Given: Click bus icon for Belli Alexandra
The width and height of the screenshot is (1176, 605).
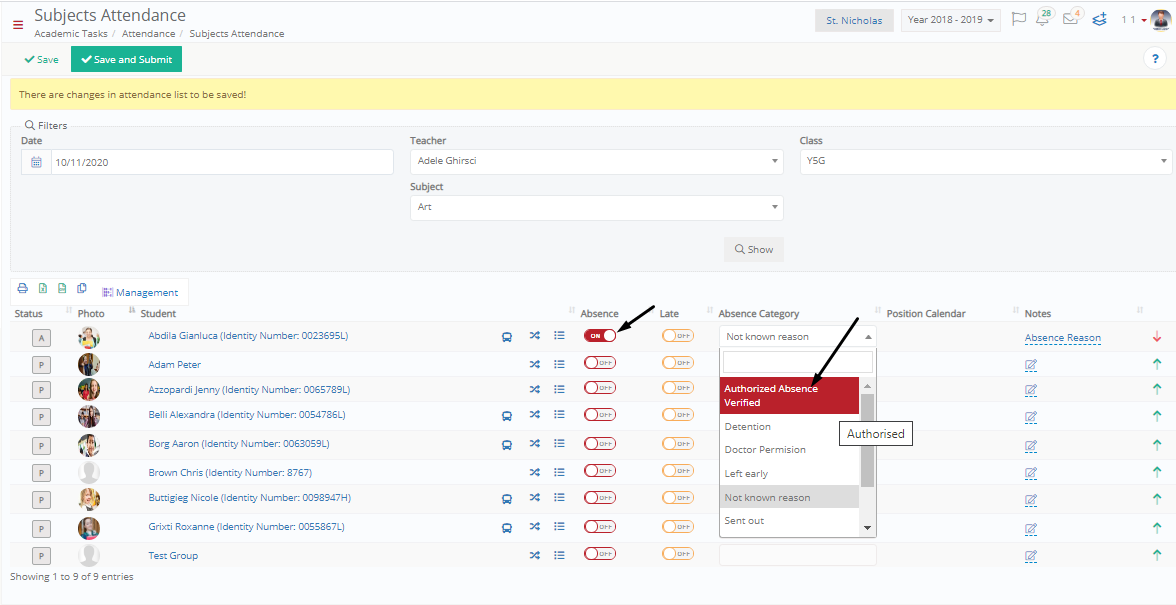Looking at the screenshot, I should tap(507, 415).
